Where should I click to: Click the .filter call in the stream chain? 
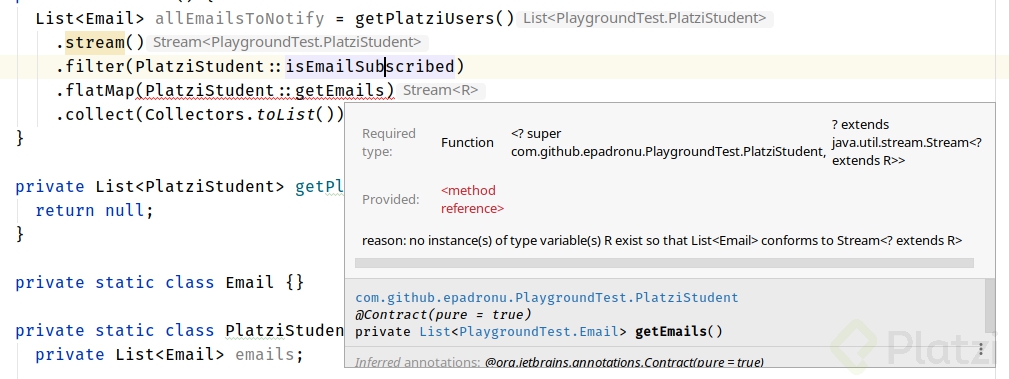[x=94, y=66]
